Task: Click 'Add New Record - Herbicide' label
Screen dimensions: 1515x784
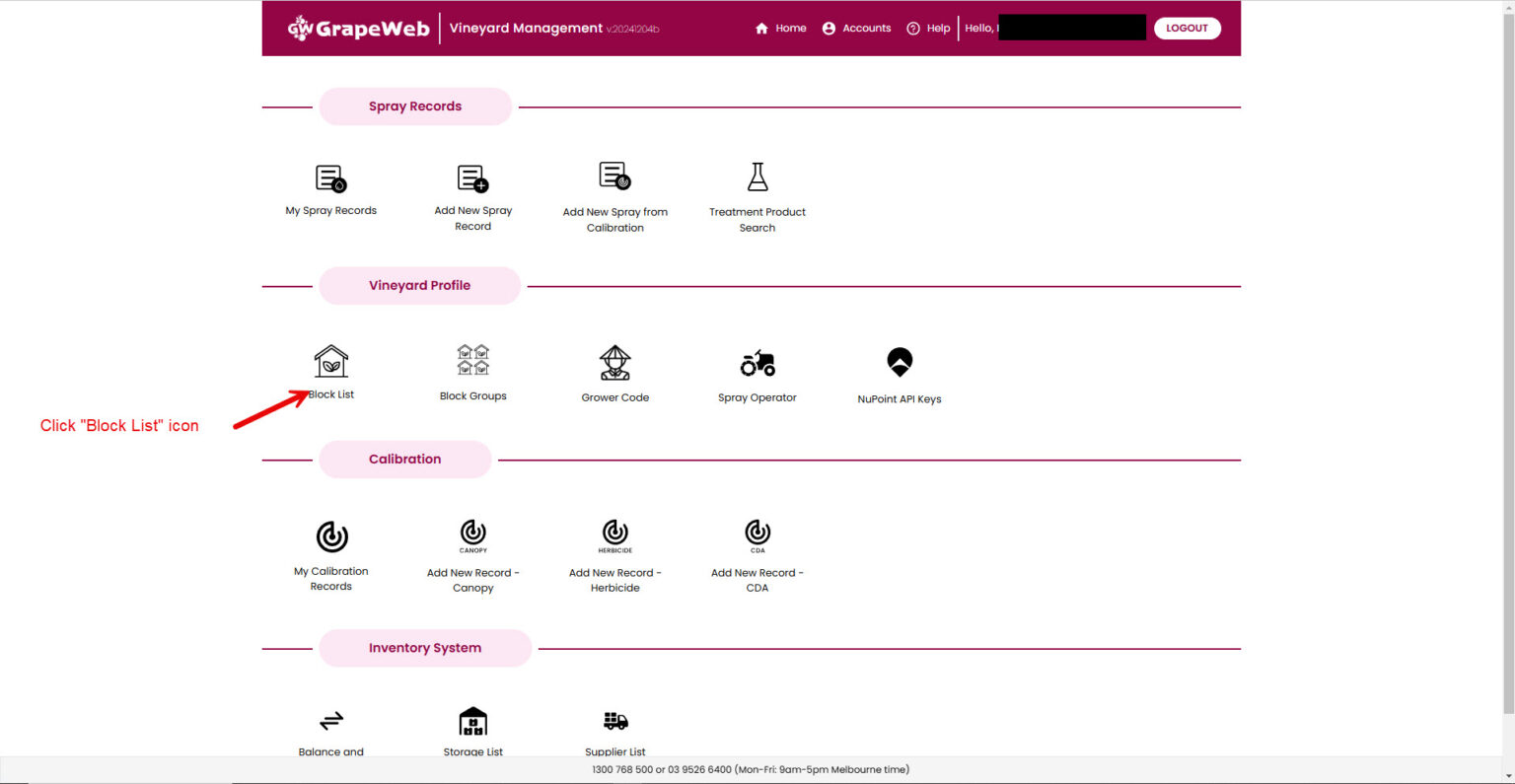Action: pyautogui.click(x=614, y=581)
